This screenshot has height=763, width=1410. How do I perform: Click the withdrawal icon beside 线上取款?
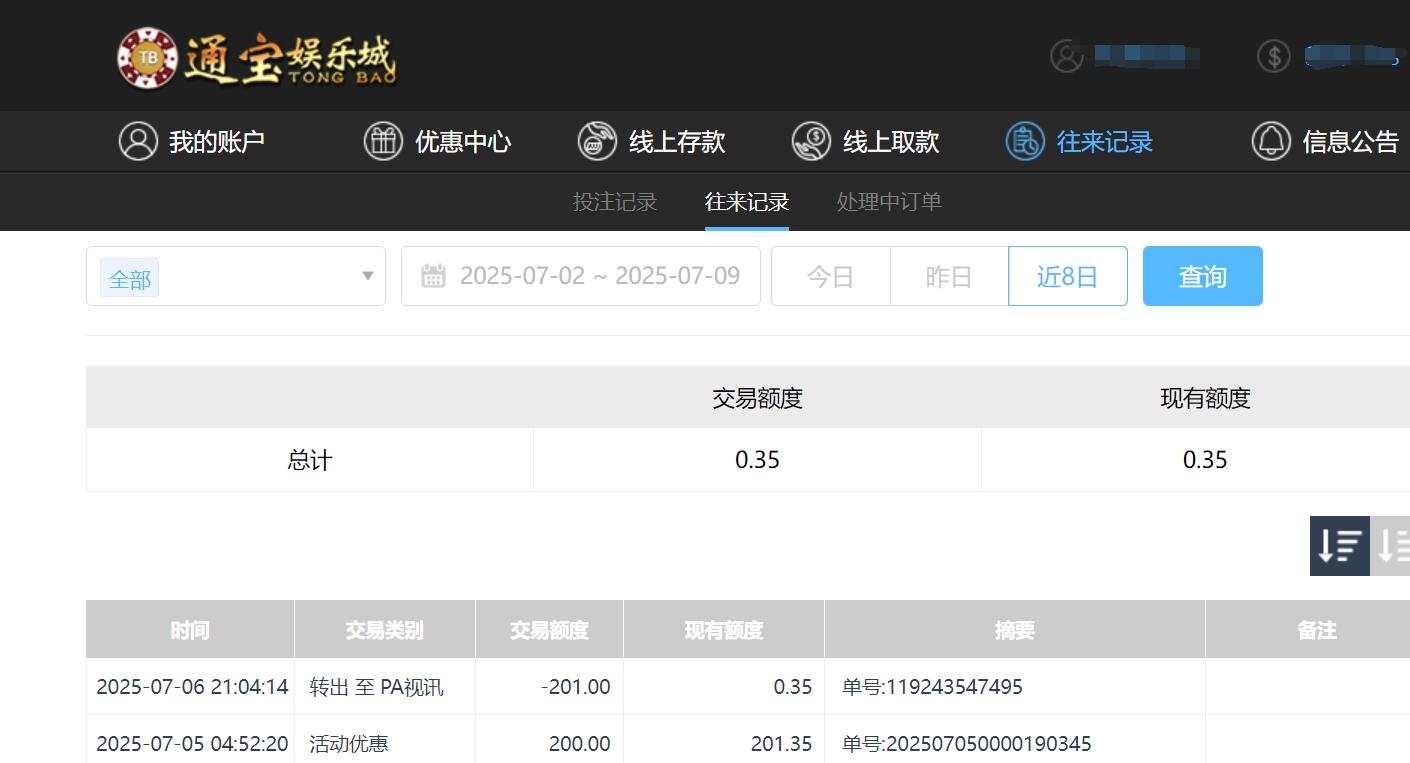[812, 141]
